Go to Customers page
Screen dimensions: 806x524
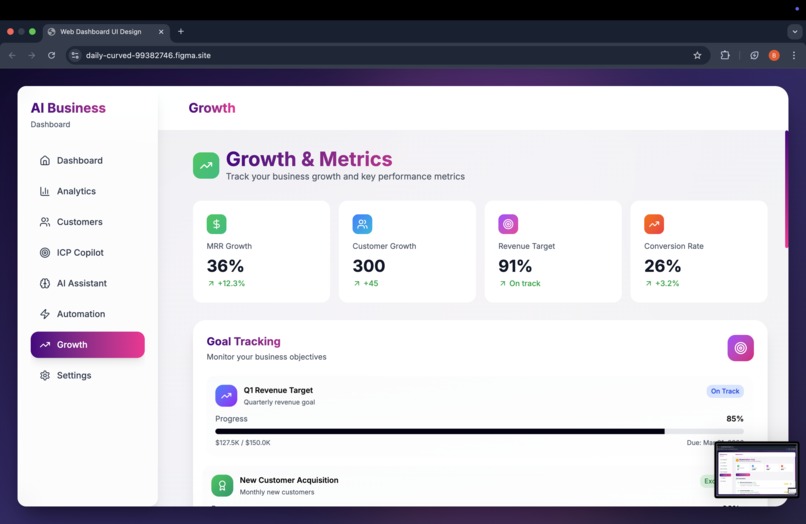pyautogui.click(x=87, y=222)
